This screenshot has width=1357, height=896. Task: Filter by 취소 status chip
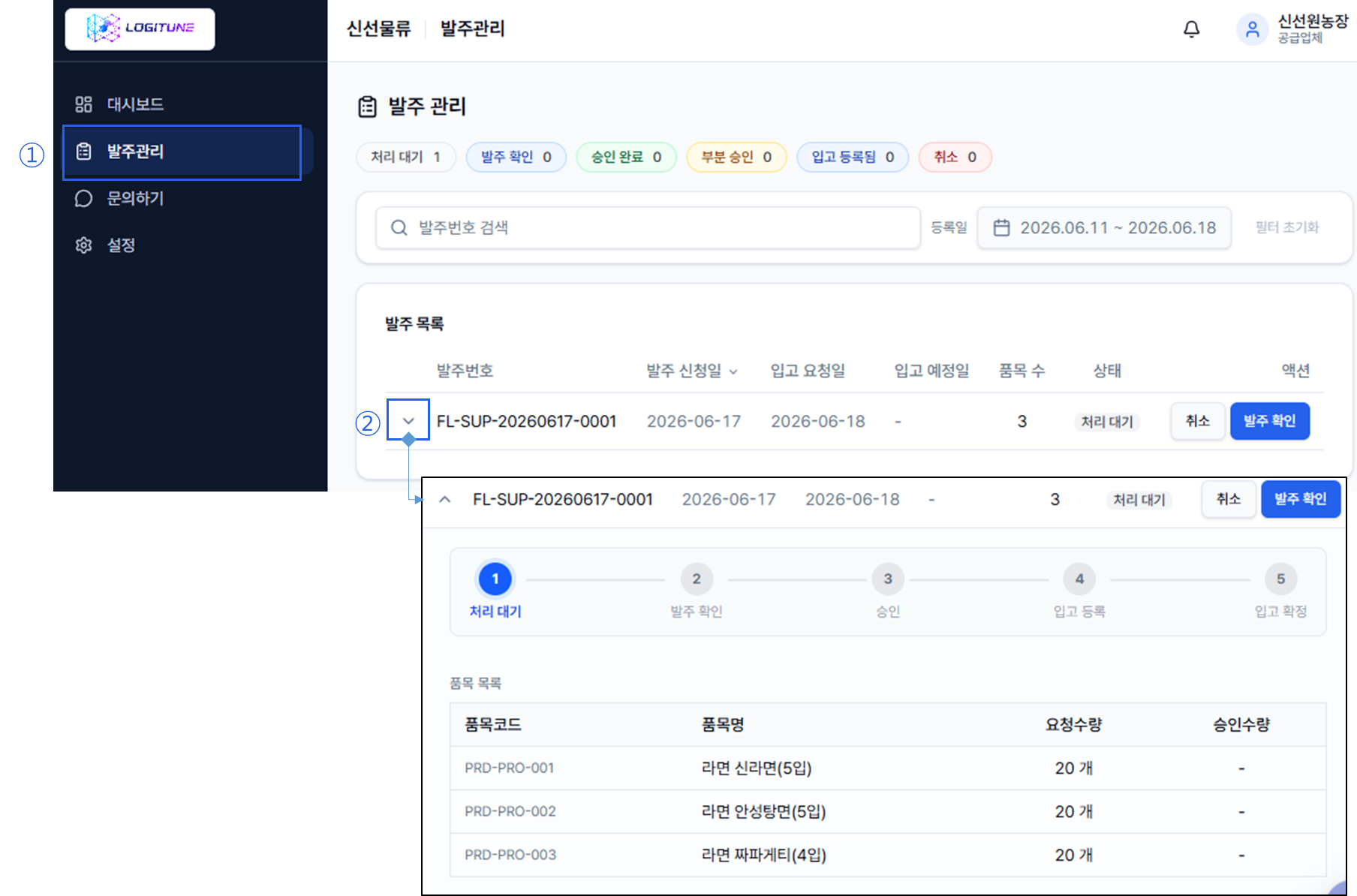pyautogui.click(x=955, y=157)
